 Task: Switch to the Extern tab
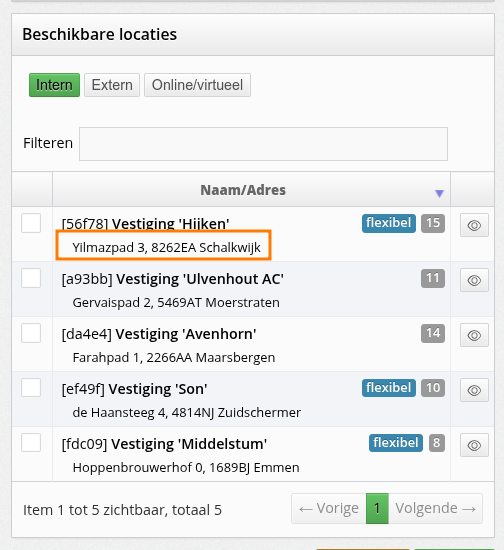[x=112, y=85]
